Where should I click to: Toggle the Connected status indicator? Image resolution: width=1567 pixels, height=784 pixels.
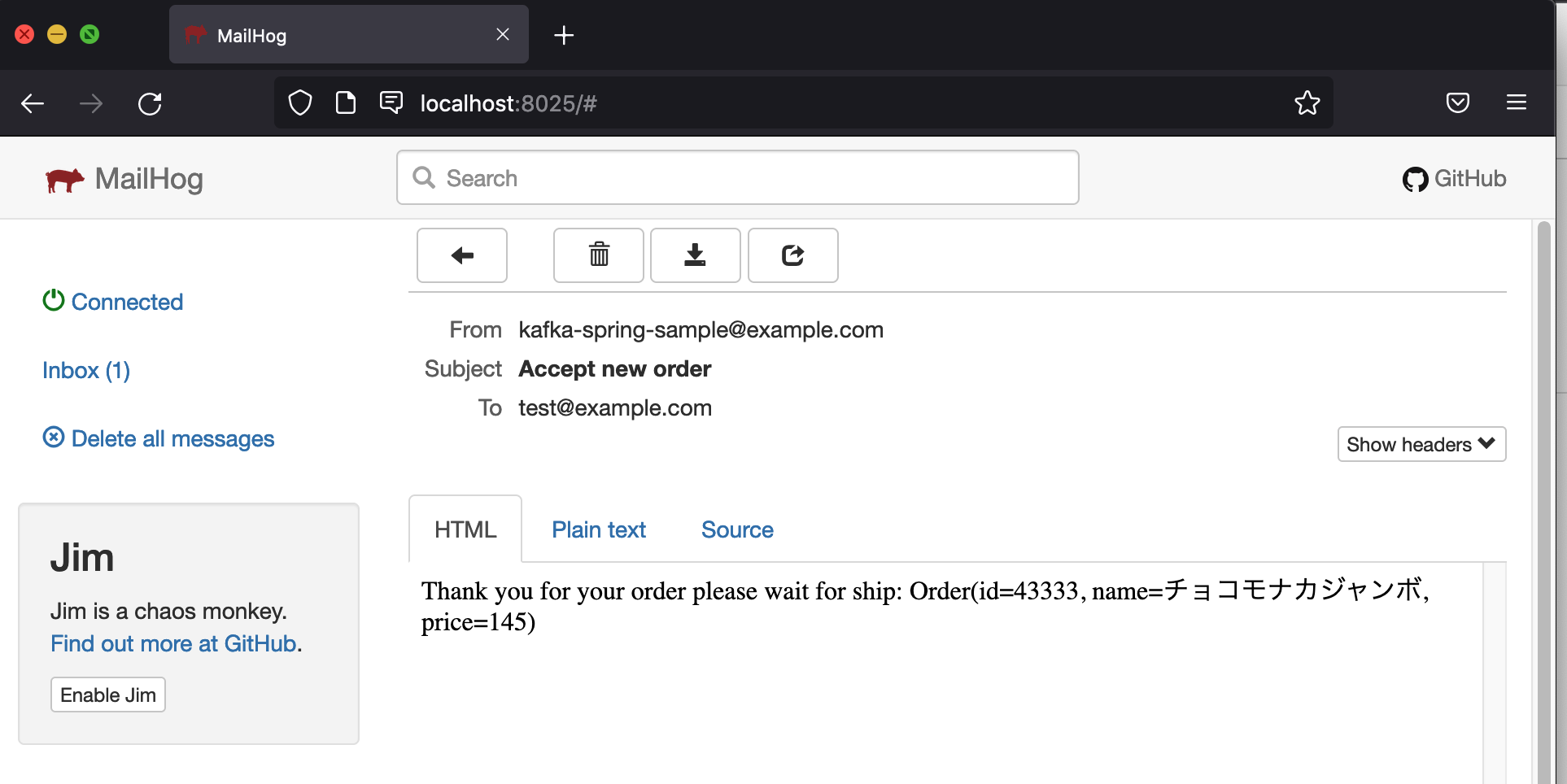[x=112, y=302]
